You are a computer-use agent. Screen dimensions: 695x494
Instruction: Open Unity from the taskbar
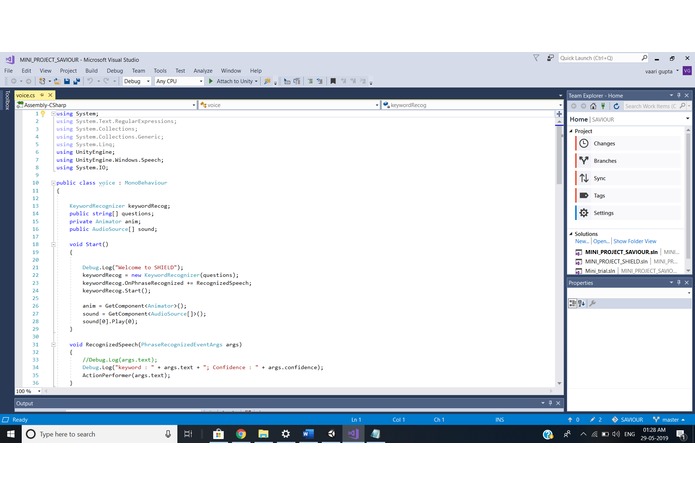(x=331, y=434)
